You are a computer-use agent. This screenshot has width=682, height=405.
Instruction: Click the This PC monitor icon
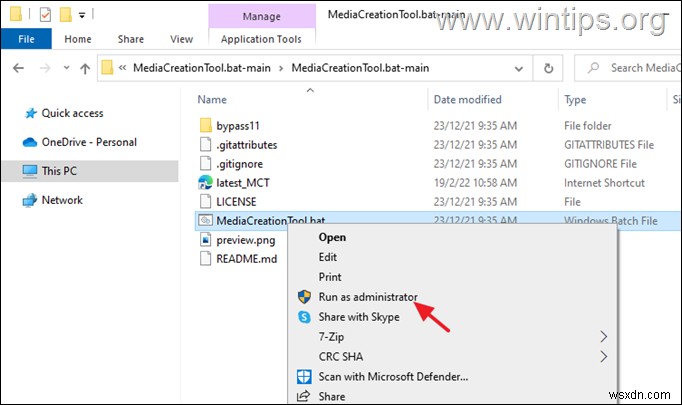pyautogui.click(x=30, y=171)
